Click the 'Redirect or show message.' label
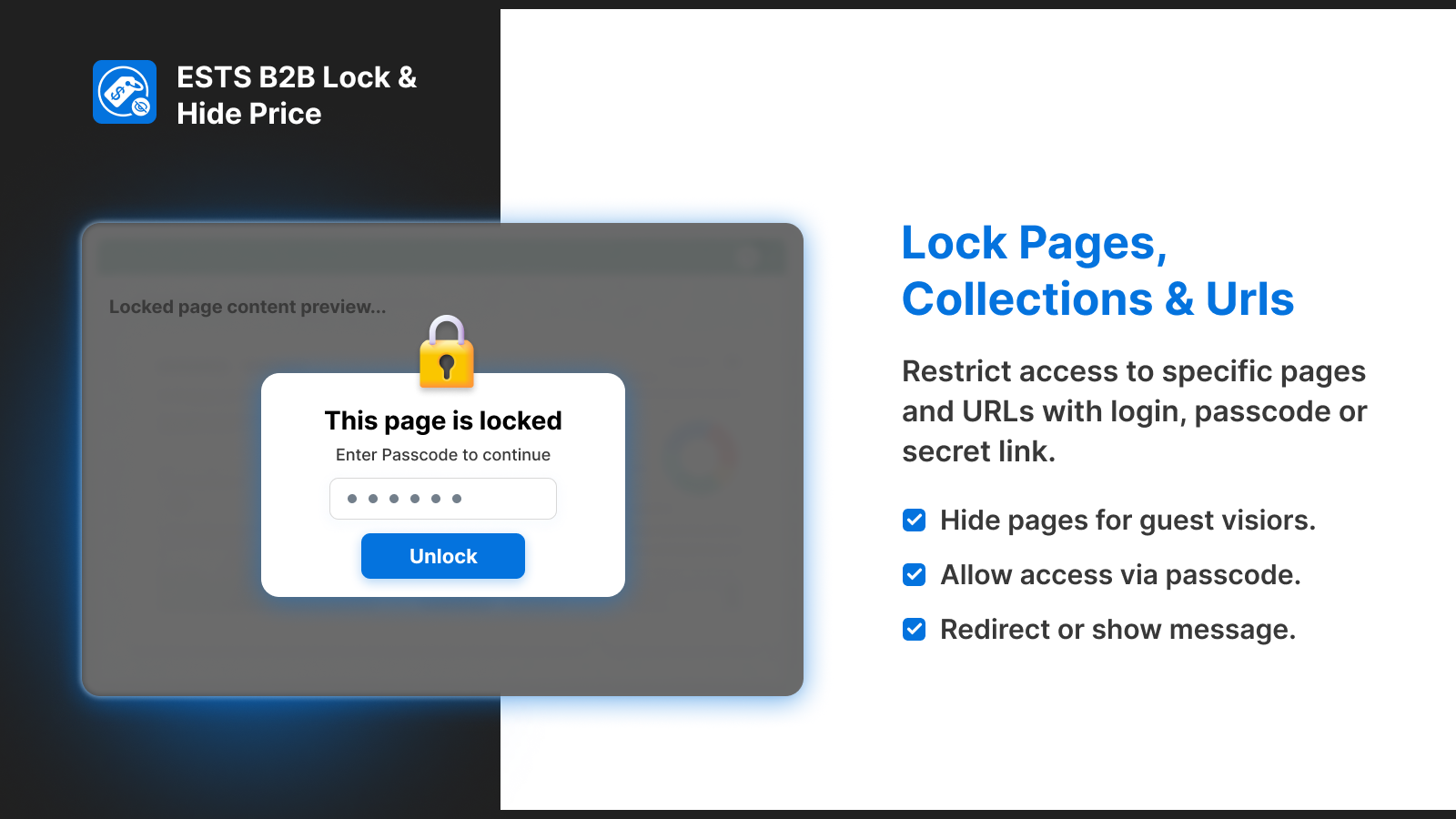 1117,630
